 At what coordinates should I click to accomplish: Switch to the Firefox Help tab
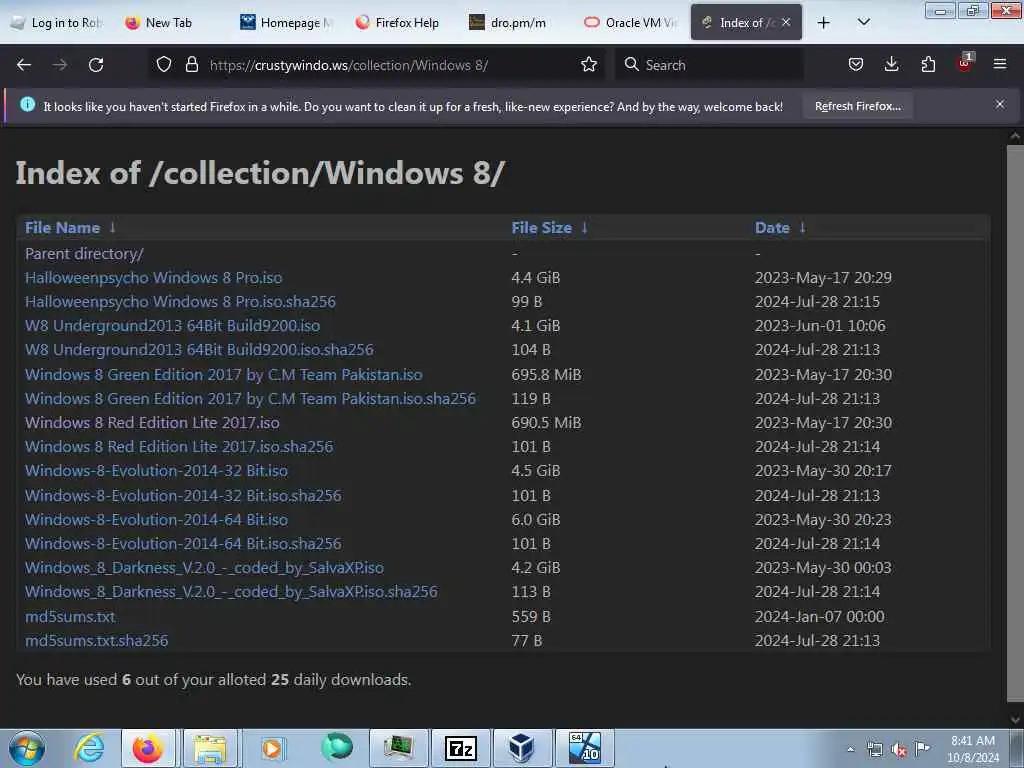click(398, 23)
